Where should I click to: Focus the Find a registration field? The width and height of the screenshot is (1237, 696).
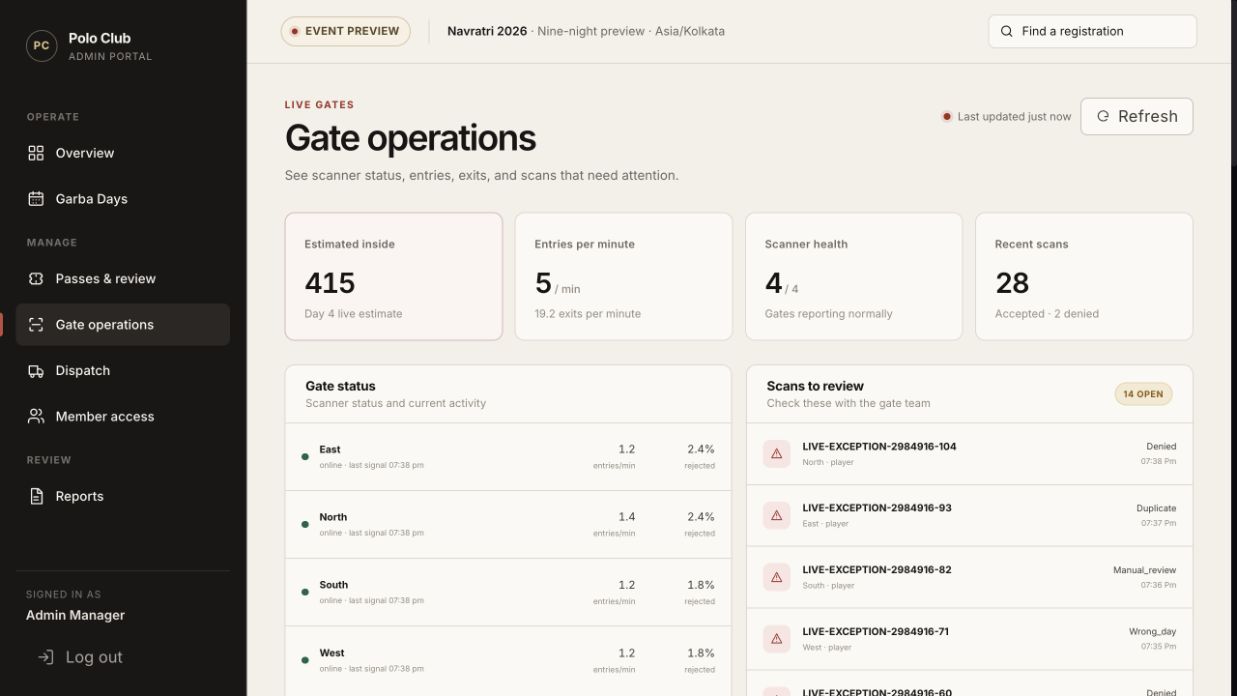[x=1092, y=32]
